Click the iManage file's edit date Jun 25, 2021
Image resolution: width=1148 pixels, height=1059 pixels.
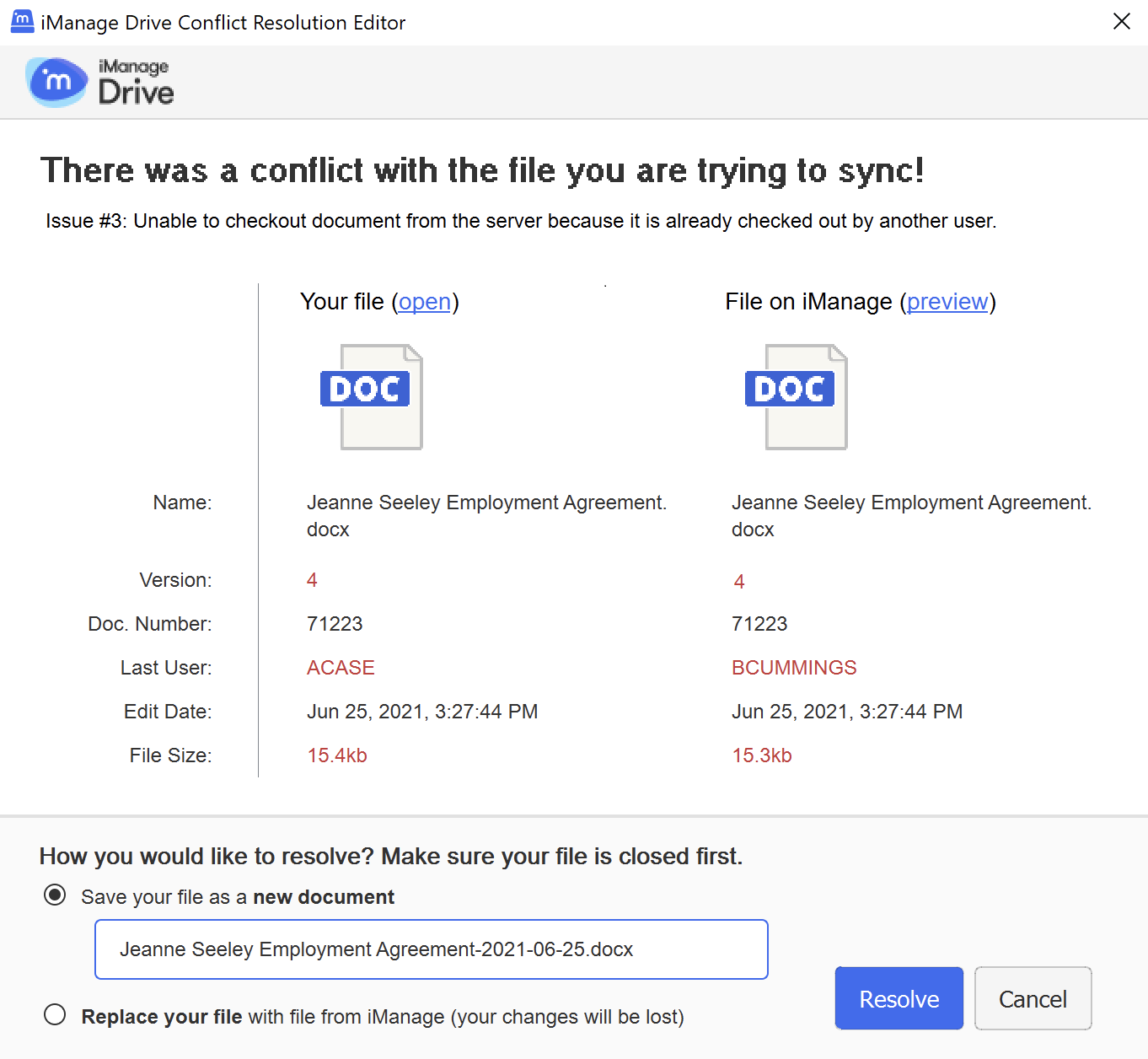847,712
